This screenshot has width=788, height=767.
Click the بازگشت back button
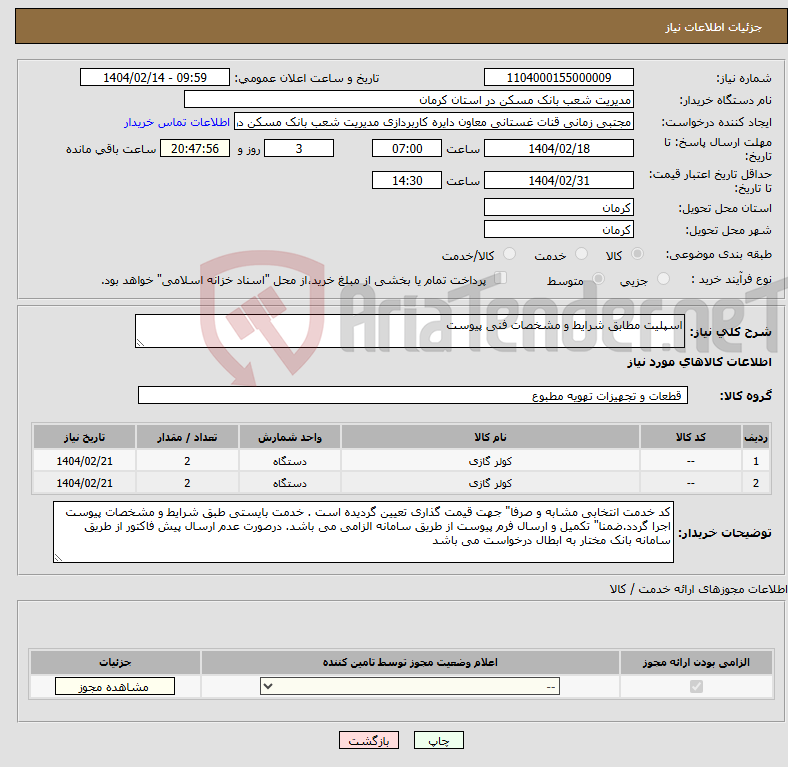click(369, 740)
